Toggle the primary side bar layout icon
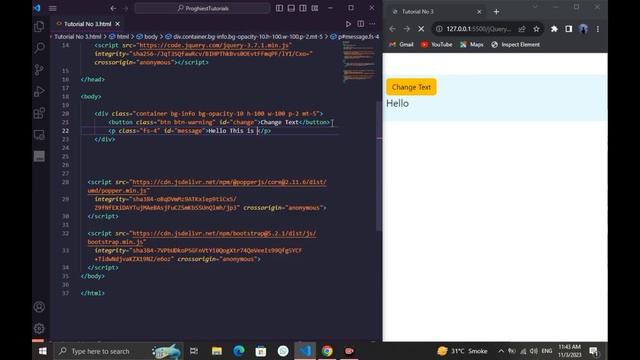 pos(279,8)
